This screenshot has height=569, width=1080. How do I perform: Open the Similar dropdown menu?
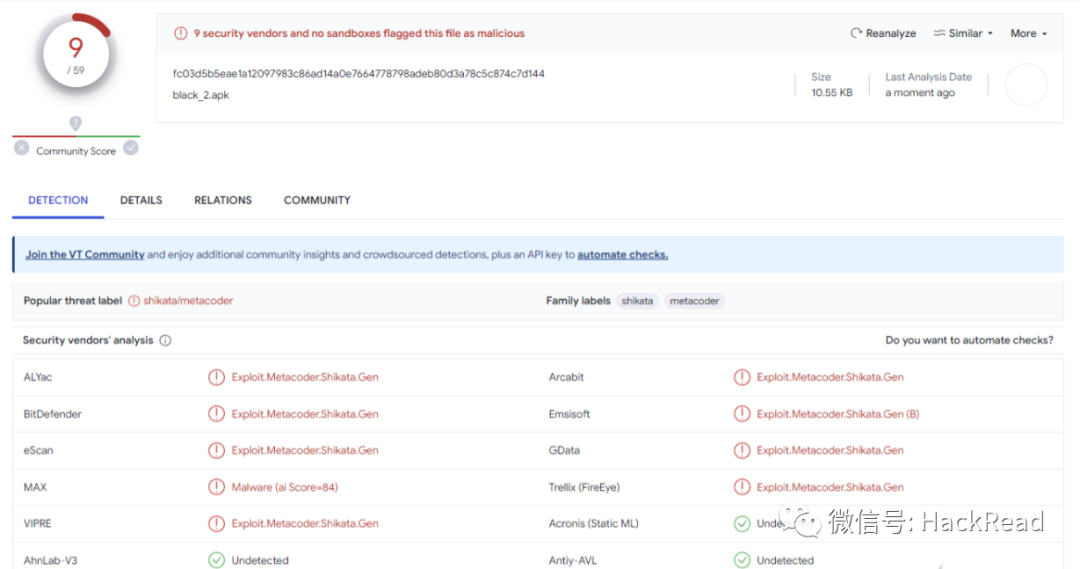click(963, 33)
